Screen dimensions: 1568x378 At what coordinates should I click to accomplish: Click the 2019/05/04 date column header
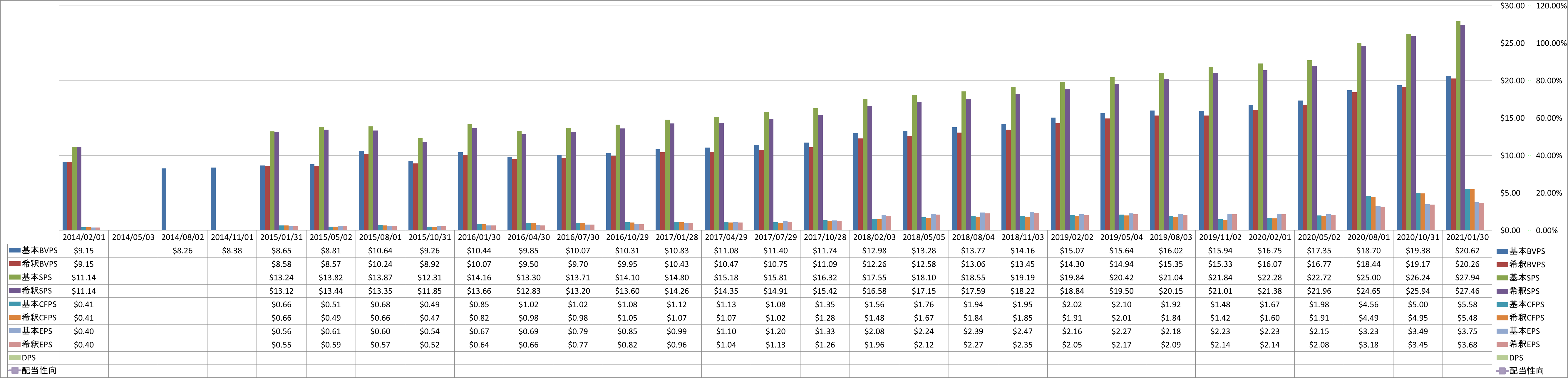click(x=1121, y=237)
